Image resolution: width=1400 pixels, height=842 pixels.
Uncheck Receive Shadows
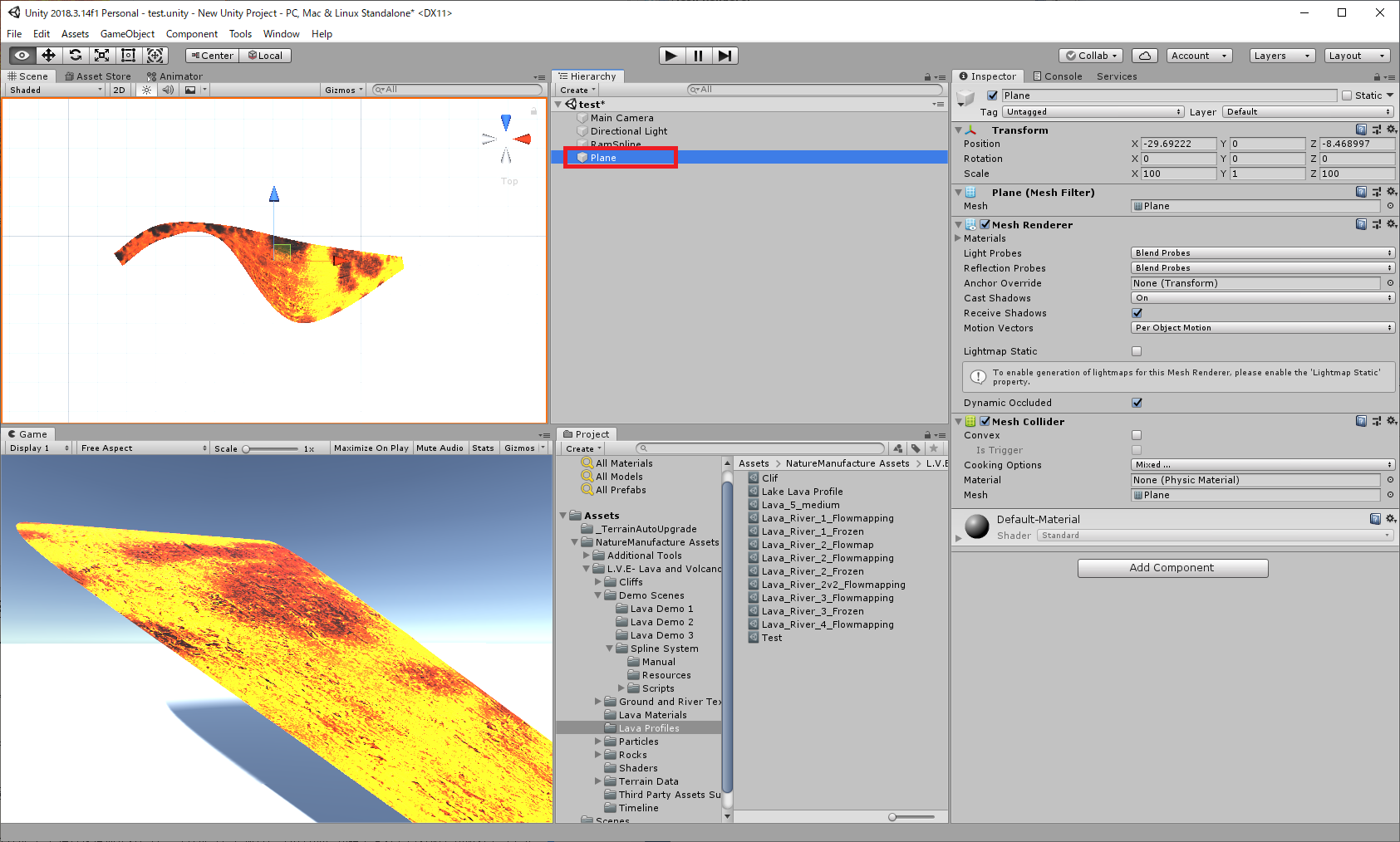(x=1137, y=313)
